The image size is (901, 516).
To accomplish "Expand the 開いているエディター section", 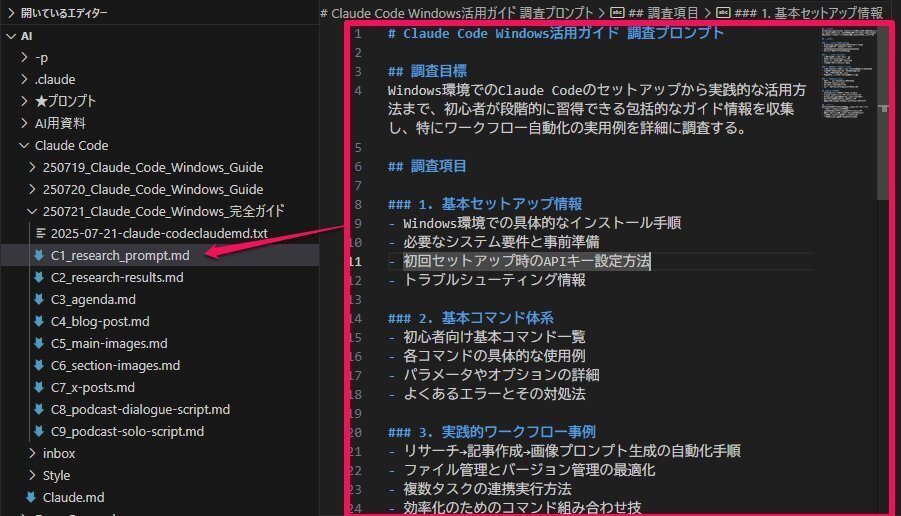I will coord(11,12).
